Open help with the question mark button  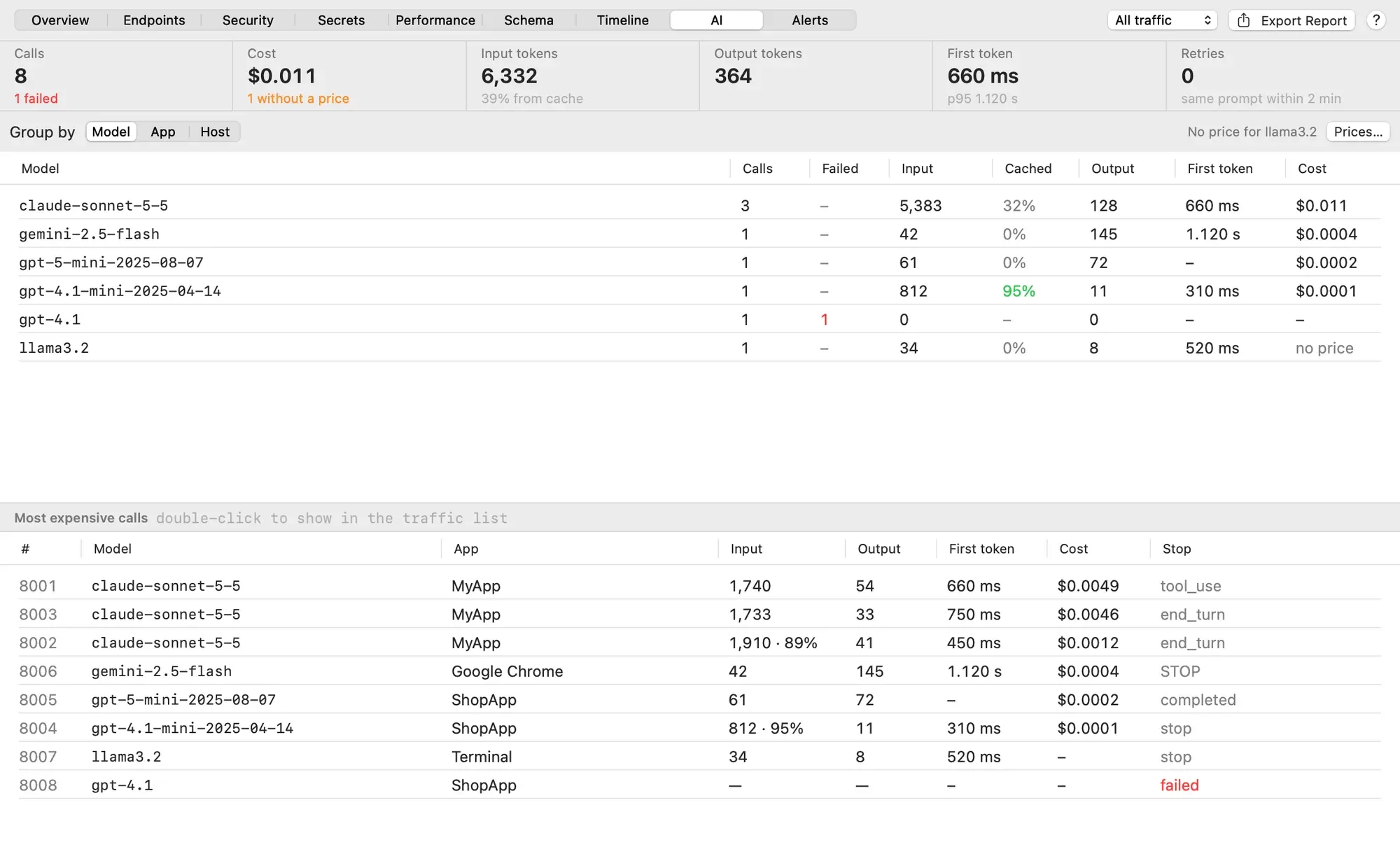coord(1376,20)
